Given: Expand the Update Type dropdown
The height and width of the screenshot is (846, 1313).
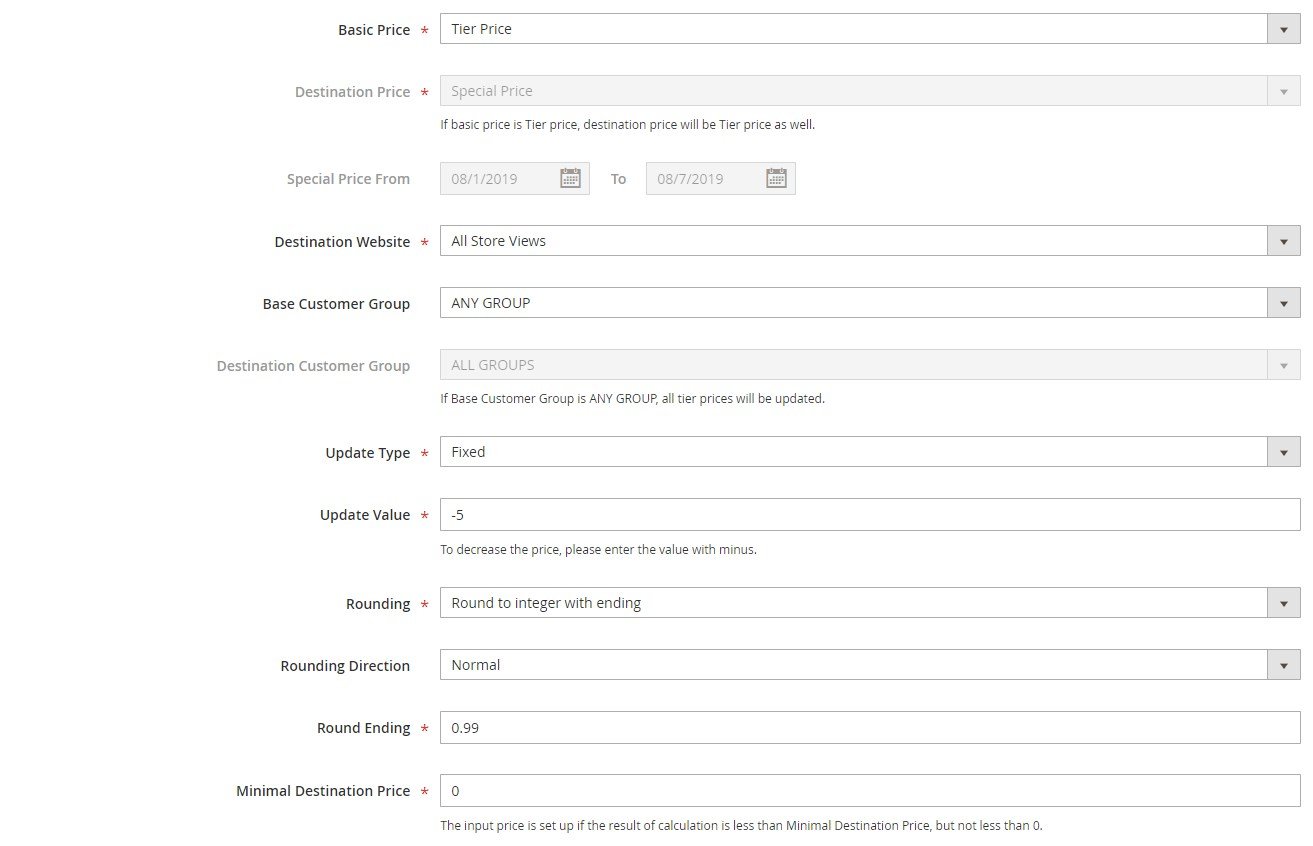Looking at the screenshot, I should point(870,452).
